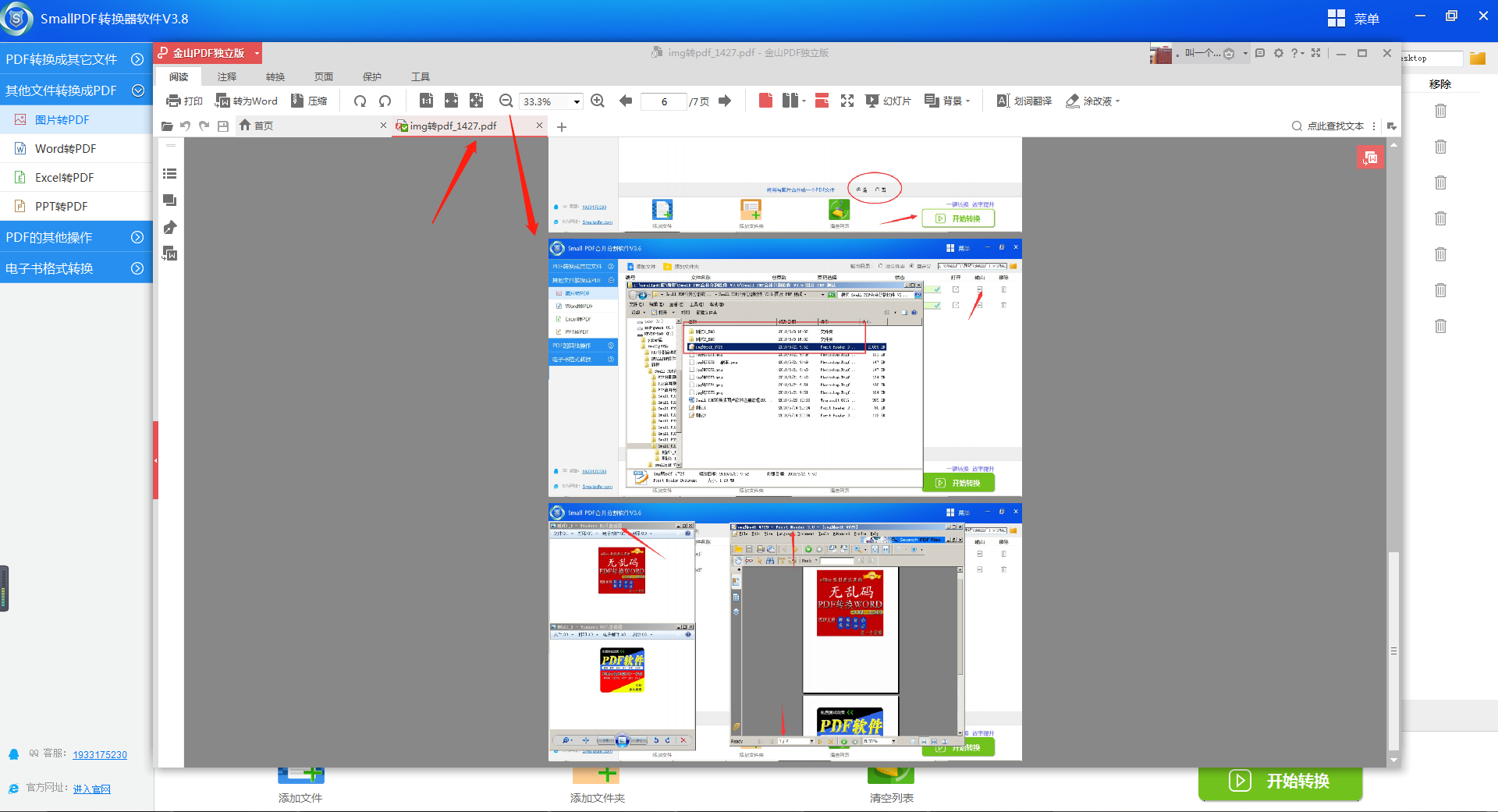Save the document with the disk icon

pos(223,126)
